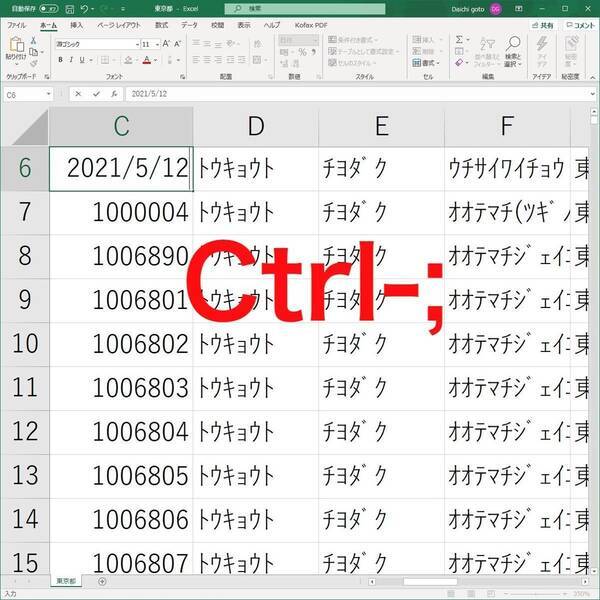The image size is (600, 600).
Task: Select column D header
Action: pos(256,126)
